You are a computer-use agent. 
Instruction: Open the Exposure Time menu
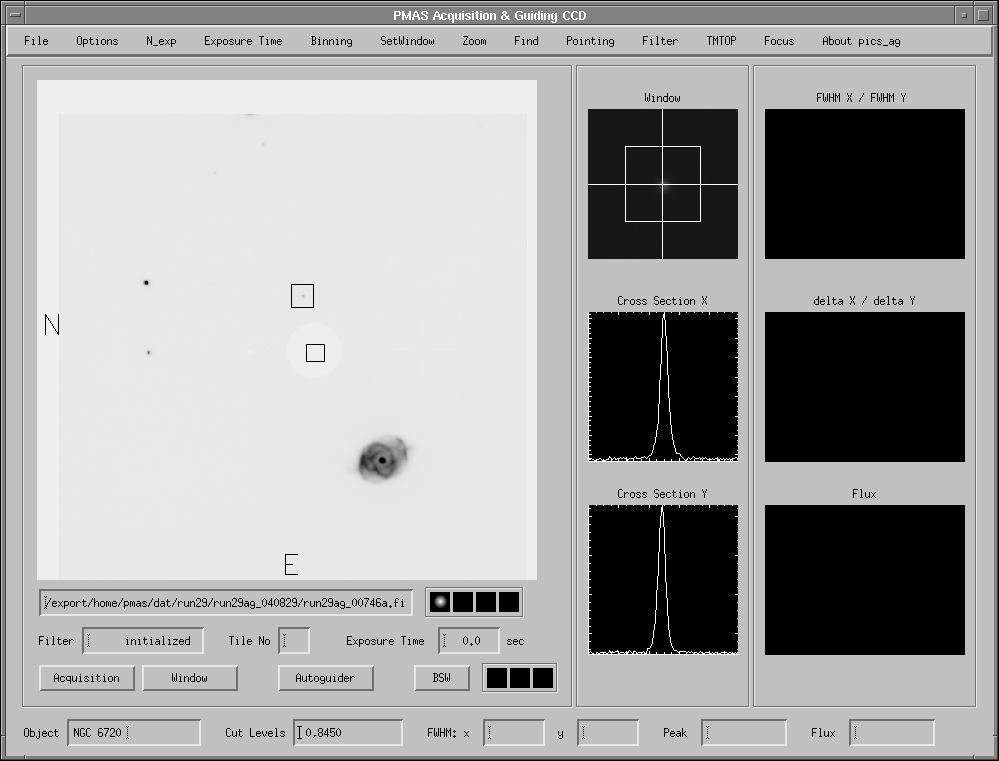(x=243, y=41)
